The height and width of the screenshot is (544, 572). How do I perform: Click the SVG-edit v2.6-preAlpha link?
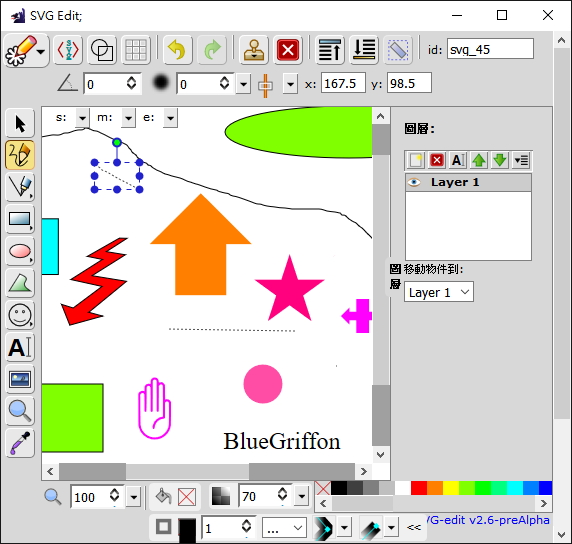487,520
